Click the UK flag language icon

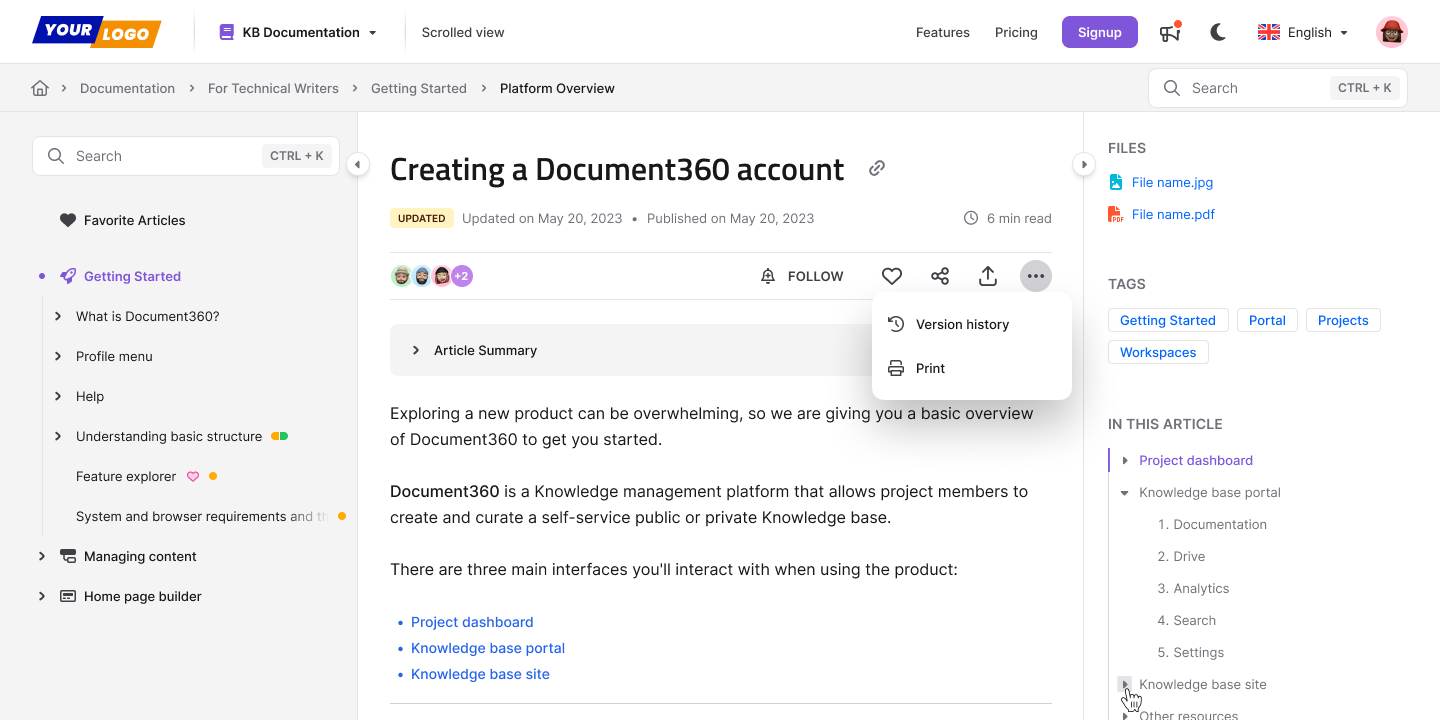(1269, 32)
